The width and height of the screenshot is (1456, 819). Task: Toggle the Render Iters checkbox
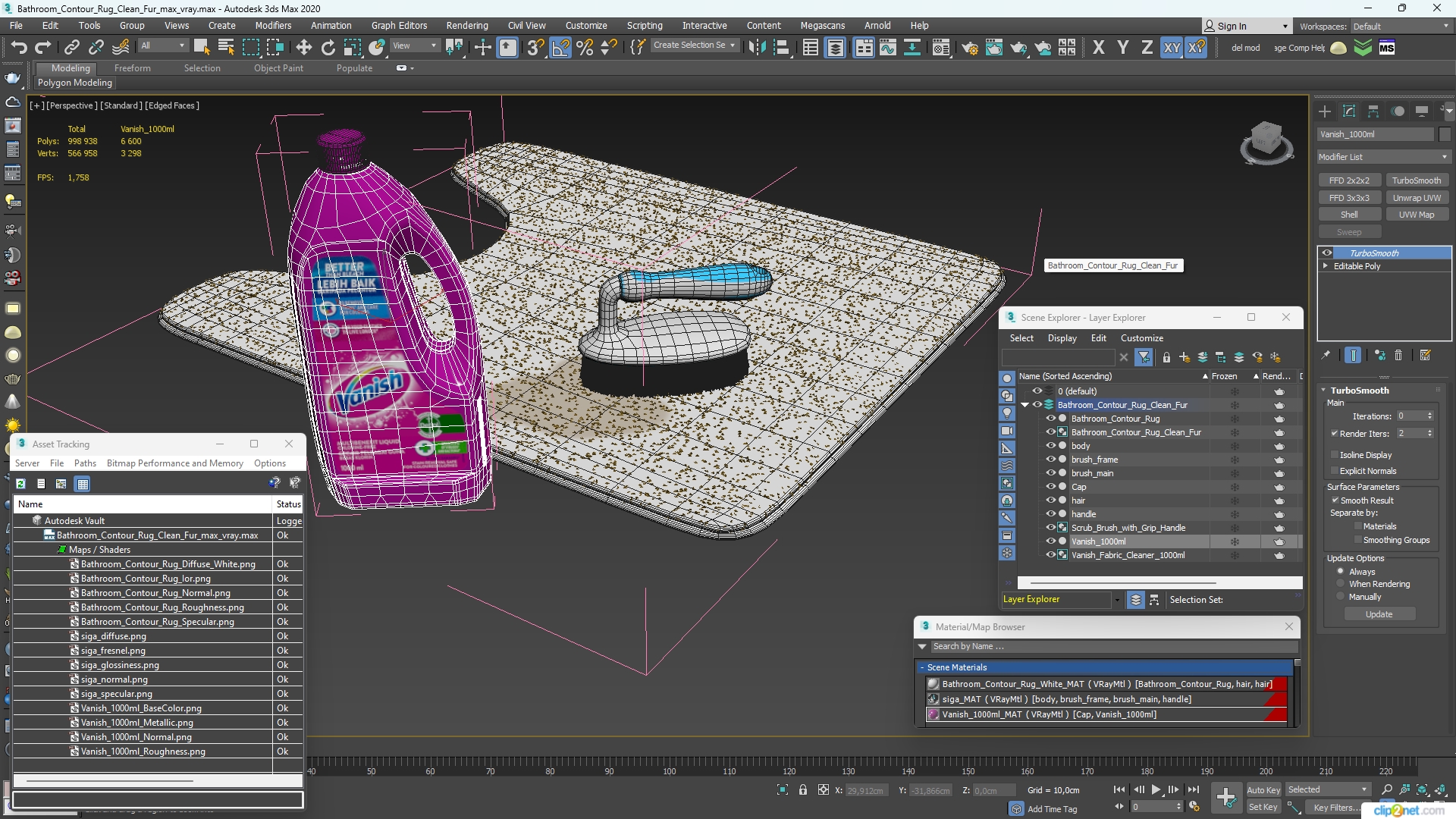click(1335, 434)
